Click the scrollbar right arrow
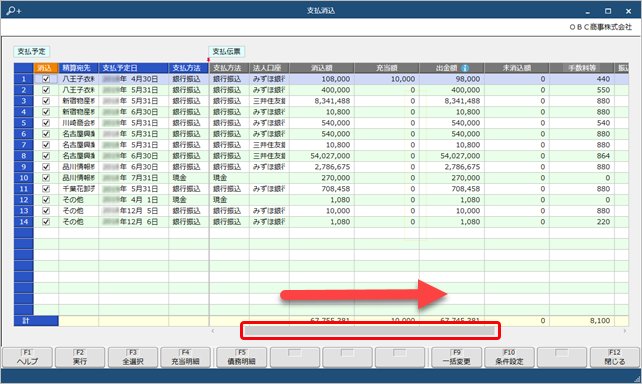This screenshot has width=642, height=384. click(x=625, y=331)
